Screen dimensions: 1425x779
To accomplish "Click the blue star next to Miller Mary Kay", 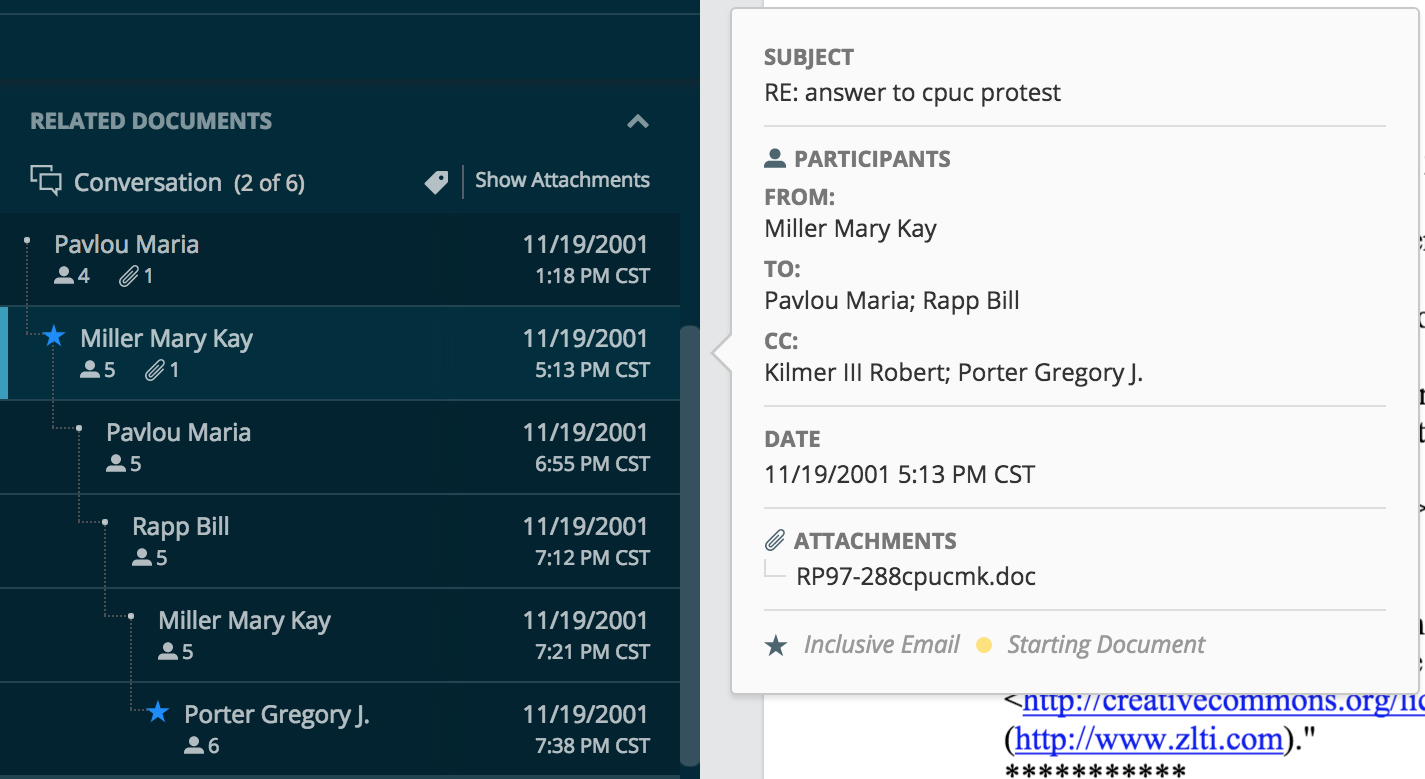I will [54, 337].
